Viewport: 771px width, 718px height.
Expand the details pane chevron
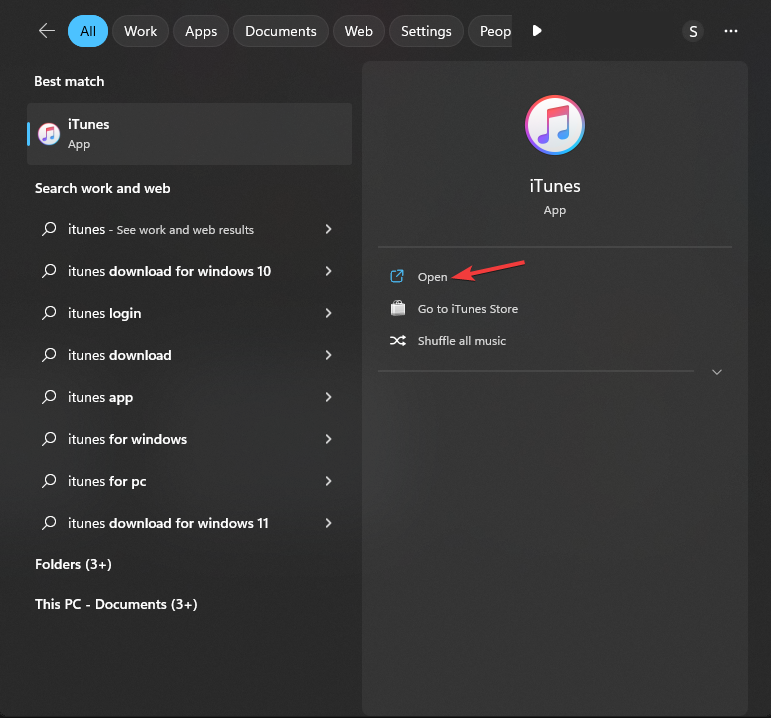coord(717,372)
